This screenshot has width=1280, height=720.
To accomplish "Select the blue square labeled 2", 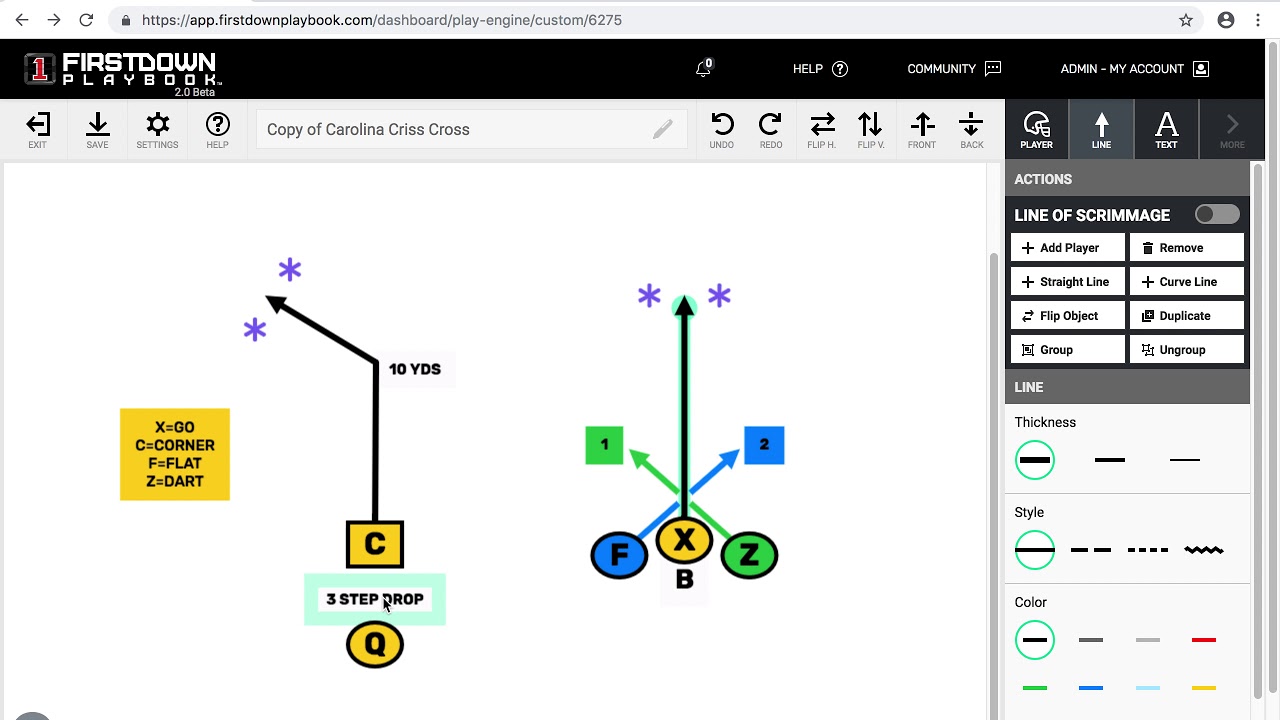I will (x=764, y=445).
